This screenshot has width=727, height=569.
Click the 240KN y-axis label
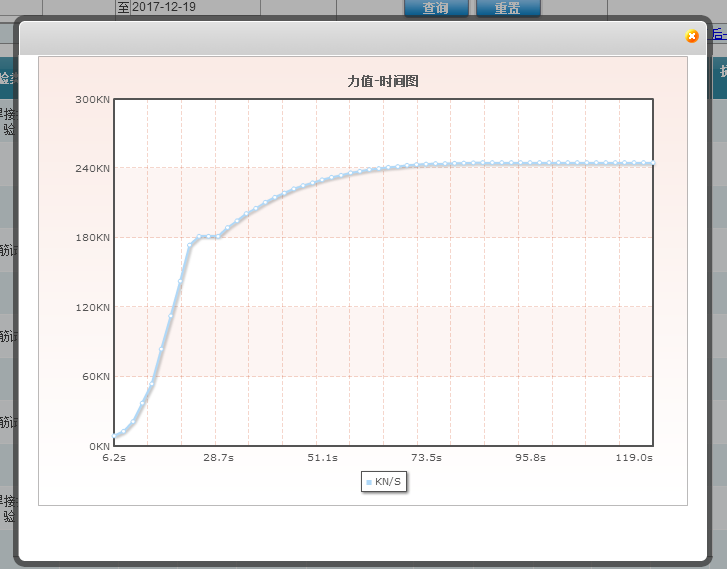click(92, 168)
